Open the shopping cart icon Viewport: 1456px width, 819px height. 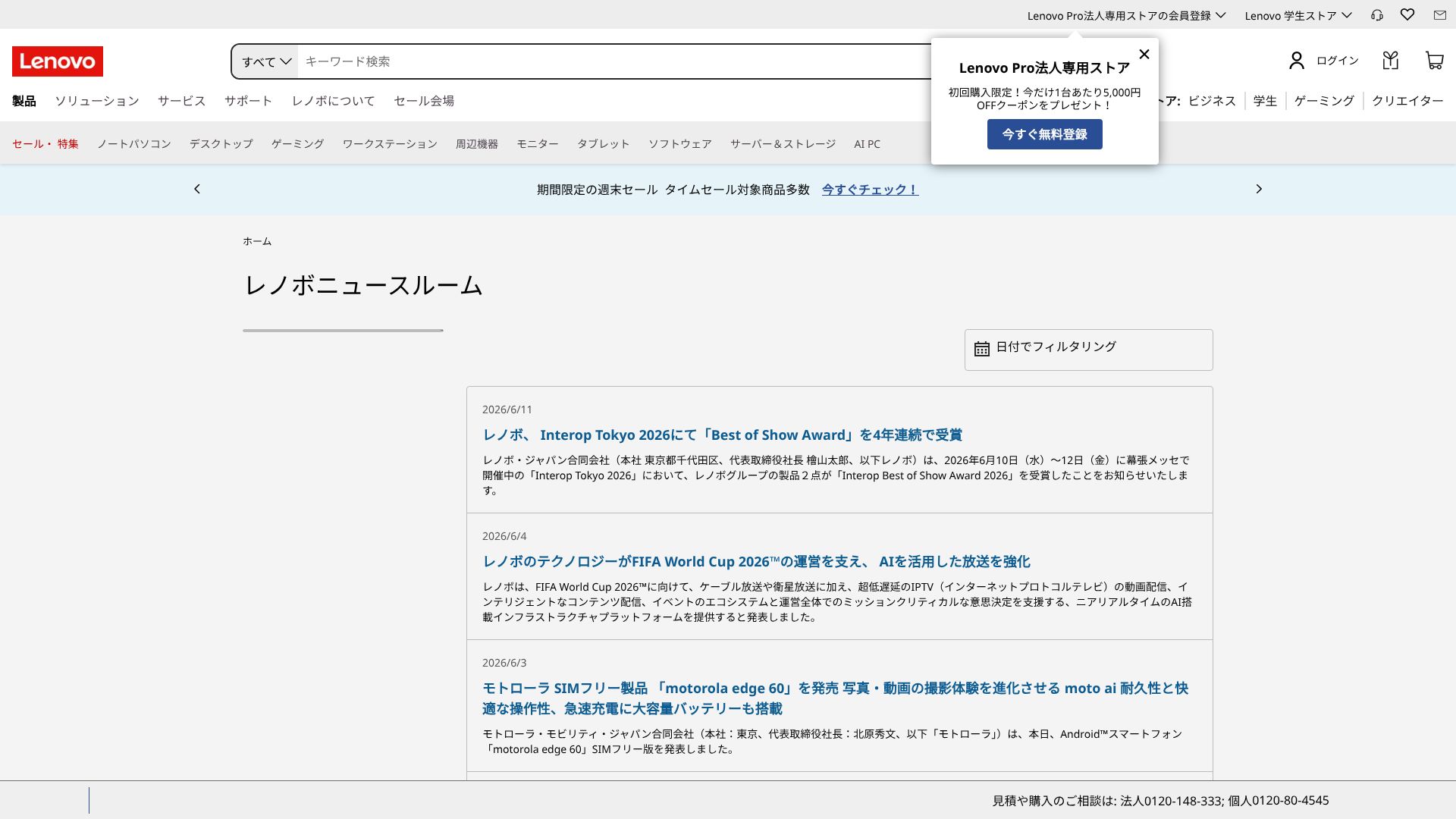click(1434, 61)
